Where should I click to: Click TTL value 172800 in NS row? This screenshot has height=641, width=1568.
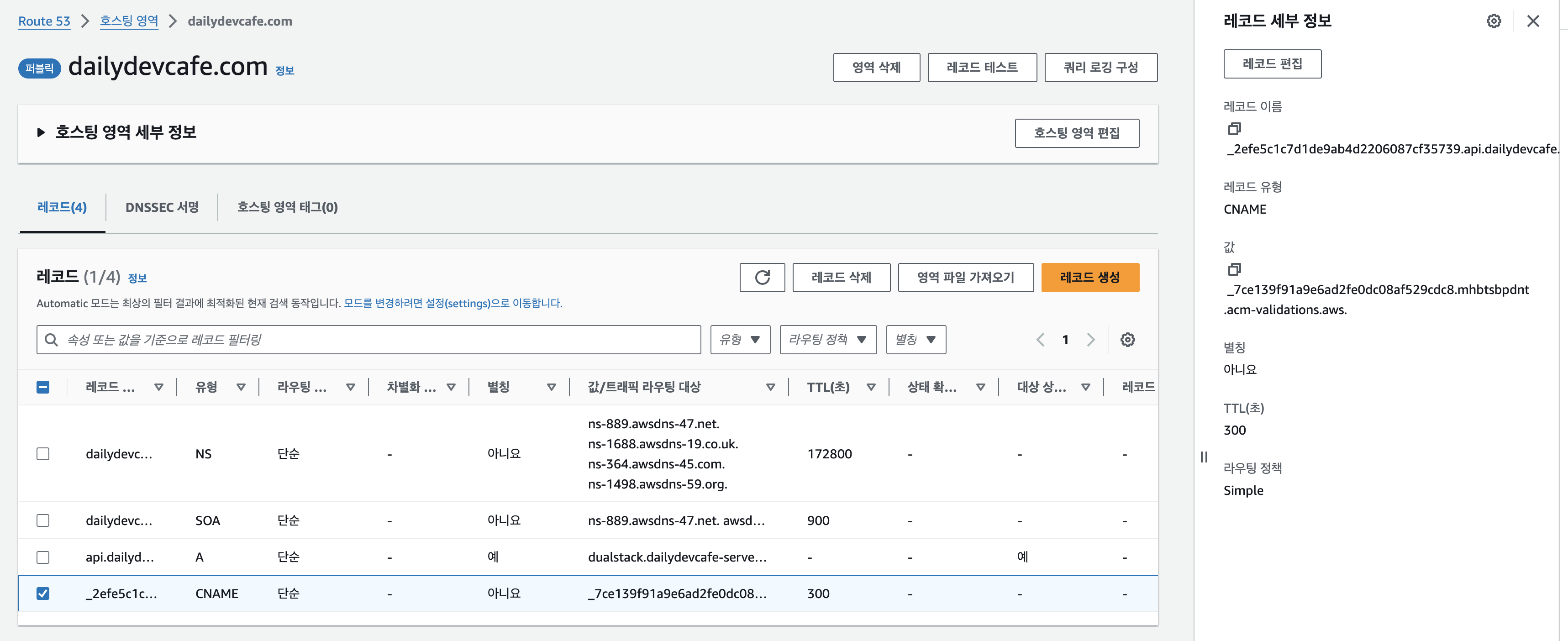tap(829, 454)
